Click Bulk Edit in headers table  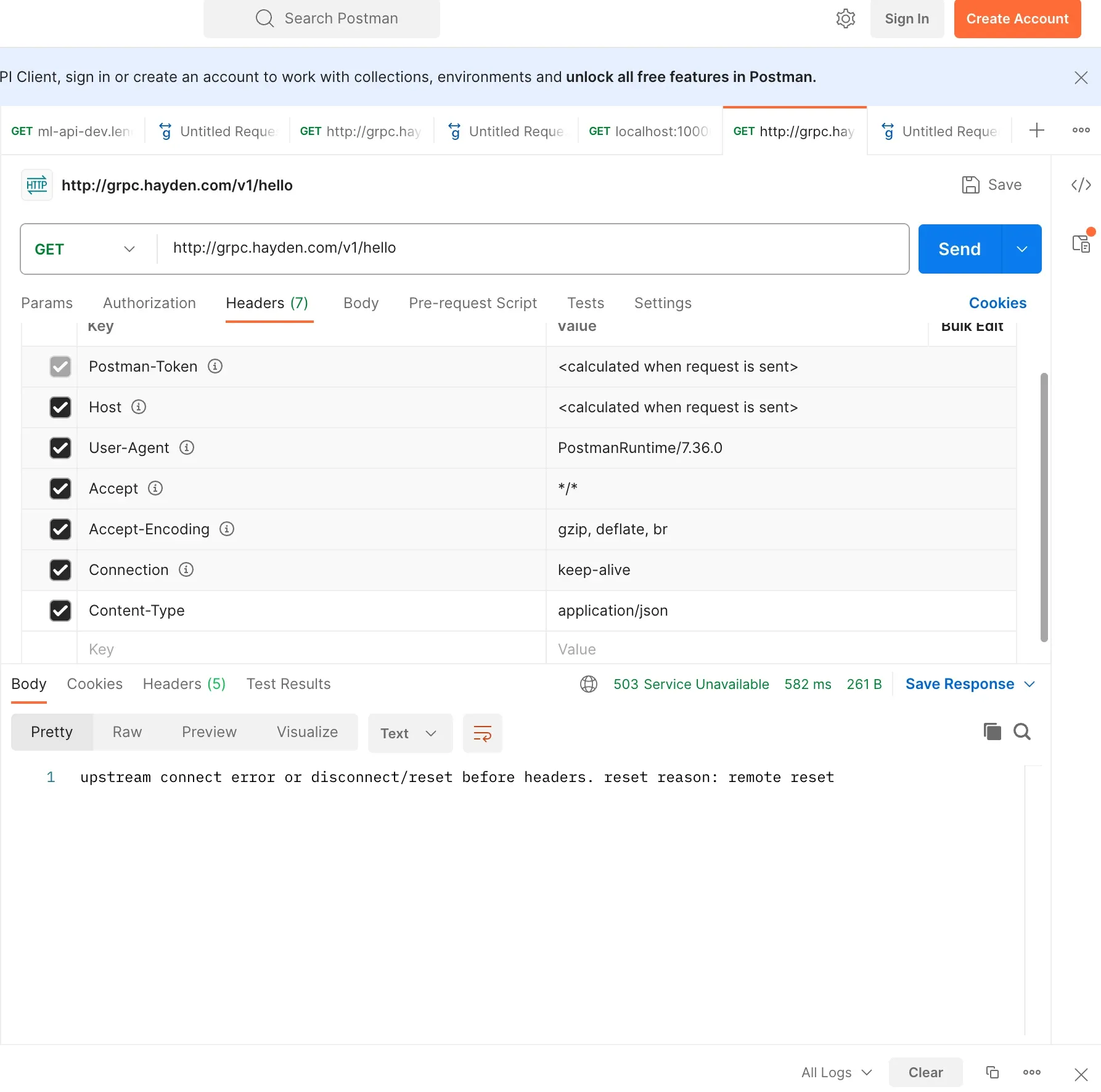click(x=972, y=327)
